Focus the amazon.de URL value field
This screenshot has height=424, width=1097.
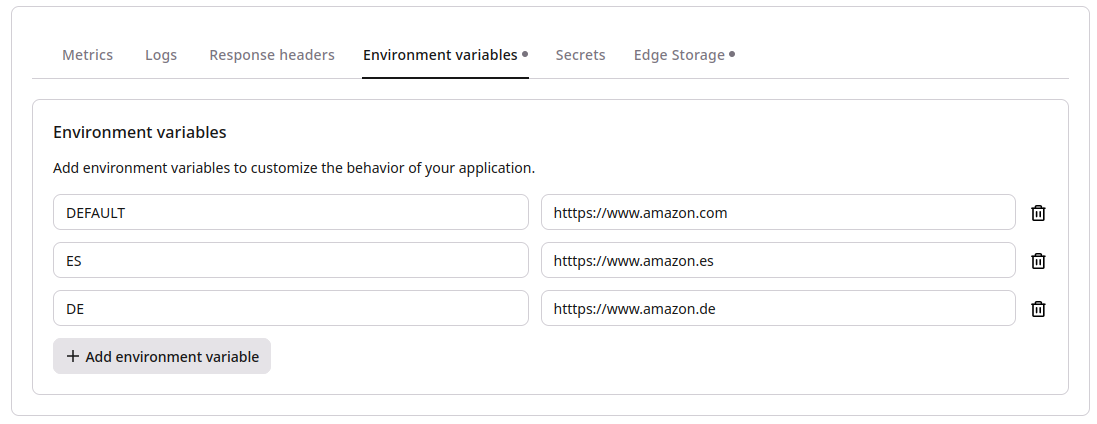click(x=778, y=308)
